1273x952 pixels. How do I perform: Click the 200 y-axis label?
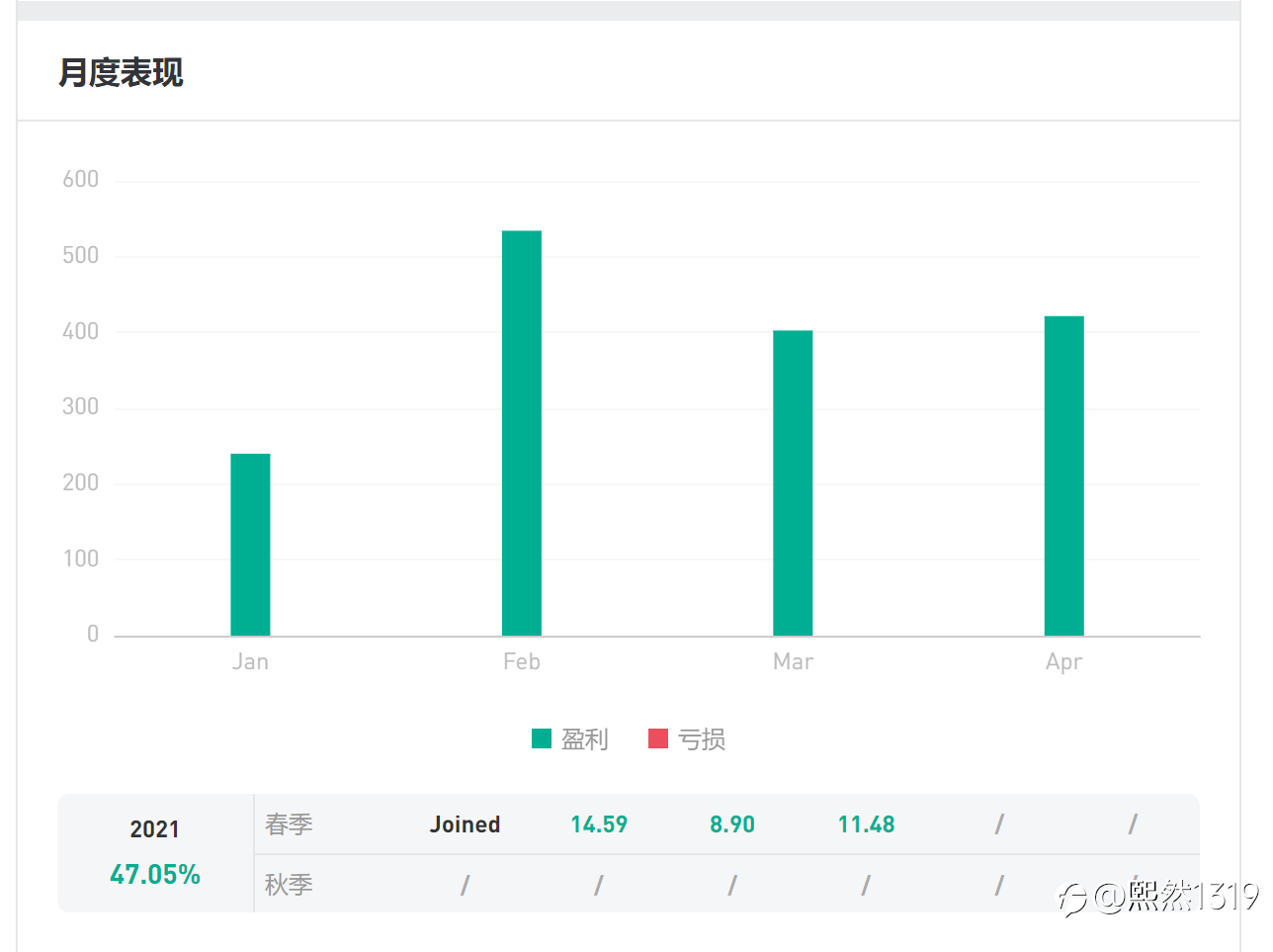[x=81, y=482]
